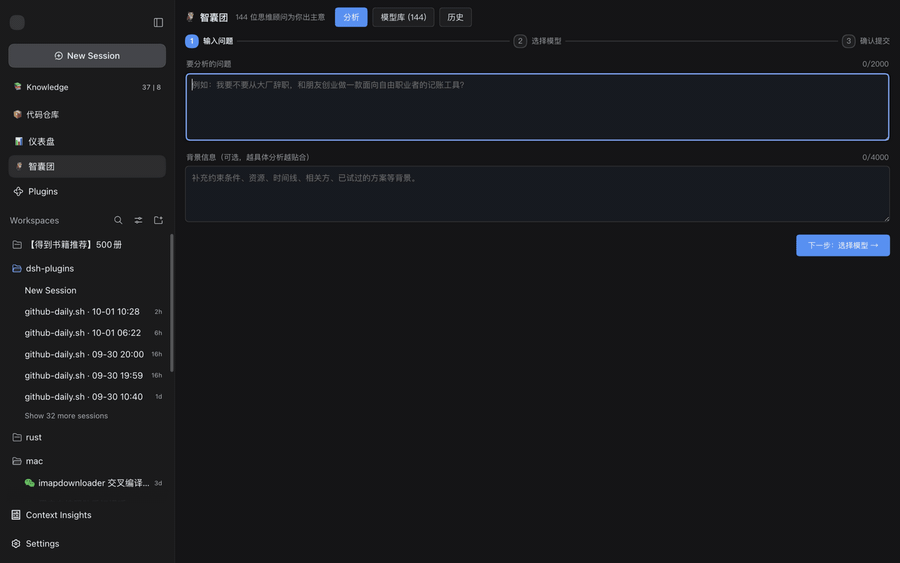900x563 pixels.
Task: Click the 仪表盘 chart icon
Action: pos(18,141)
